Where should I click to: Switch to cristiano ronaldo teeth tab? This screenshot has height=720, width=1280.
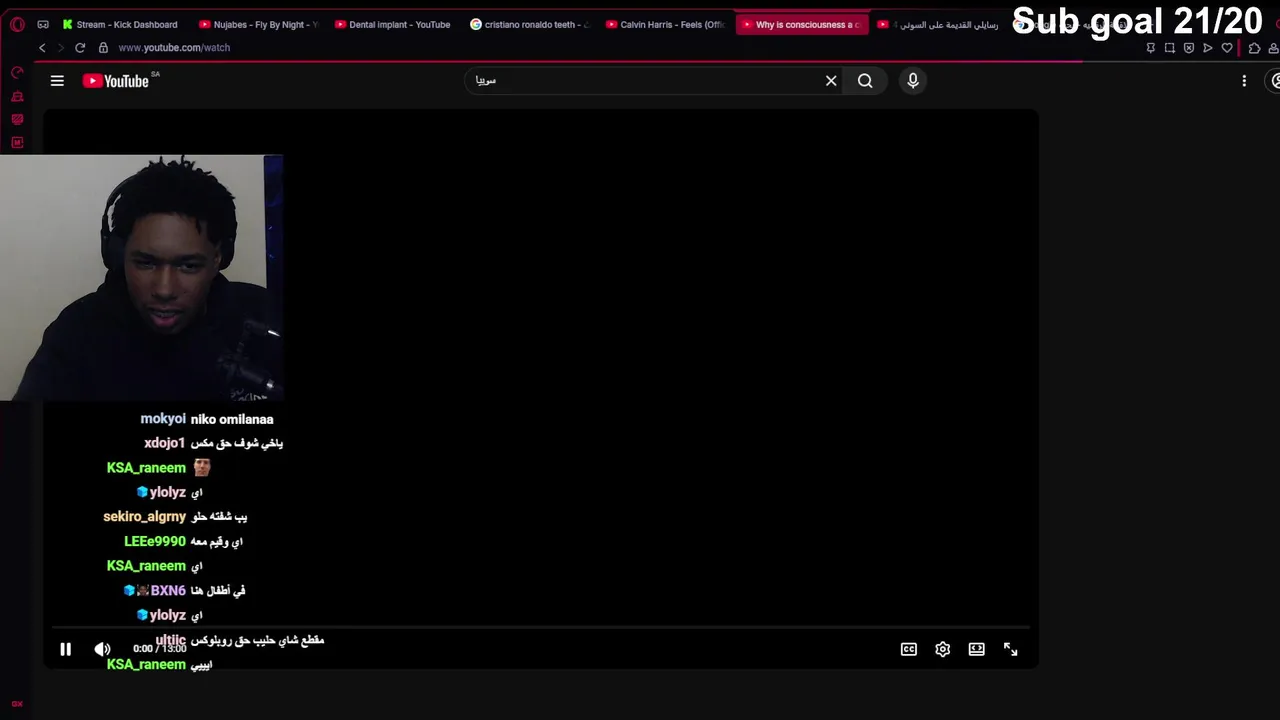[530, 24]
